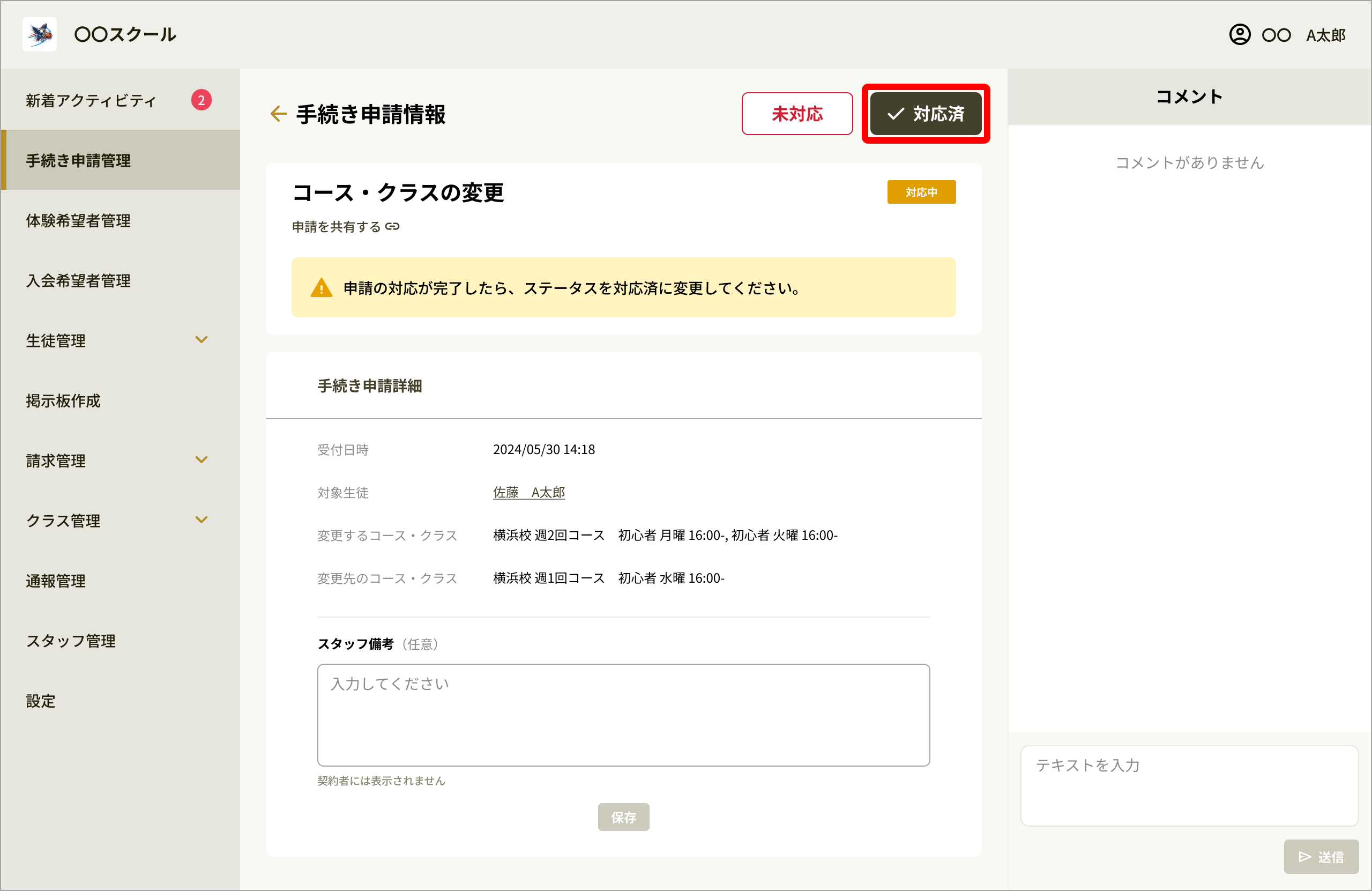Click the 横浜校 週1回コース value
Image resolution: width=1372 pixels, height=891 pixels.
(608, 578)
